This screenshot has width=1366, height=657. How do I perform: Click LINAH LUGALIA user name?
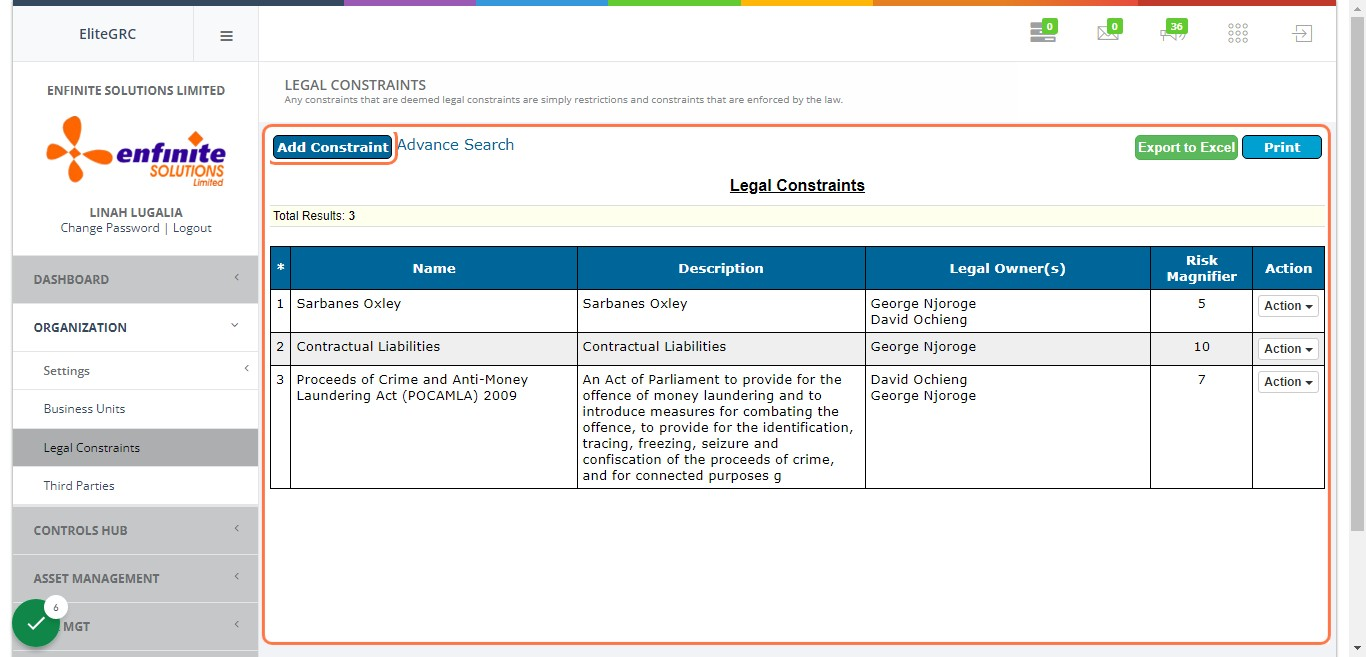[136, 212]
